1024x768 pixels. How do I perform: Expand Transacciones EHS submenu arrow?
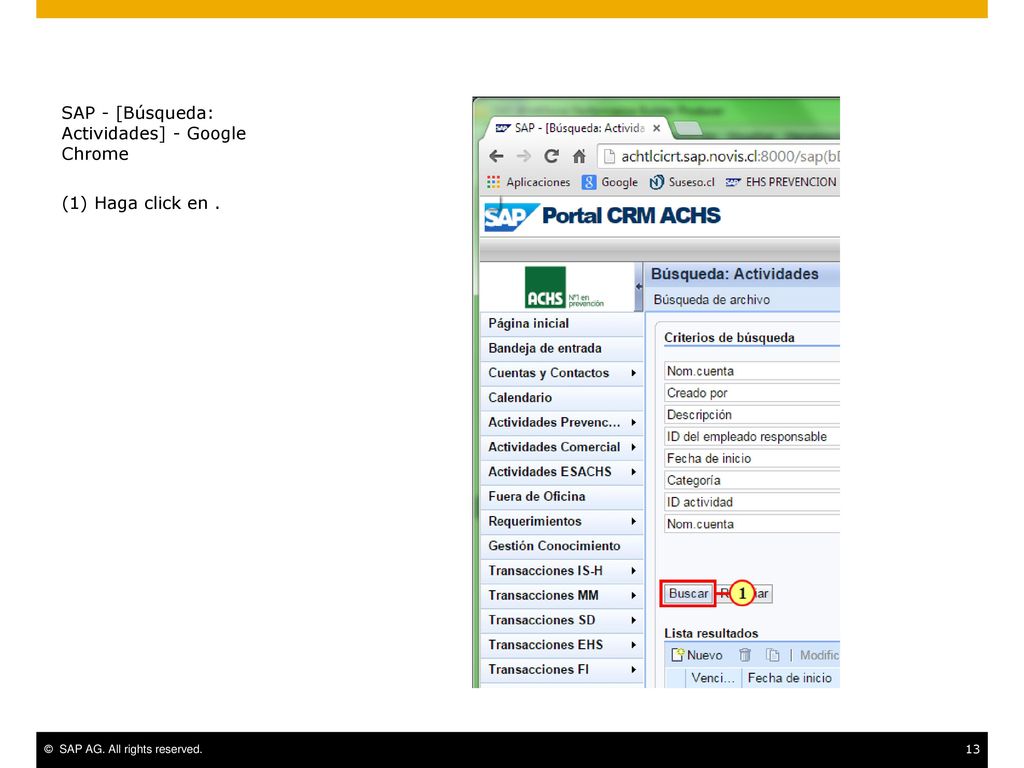(633, 645)
